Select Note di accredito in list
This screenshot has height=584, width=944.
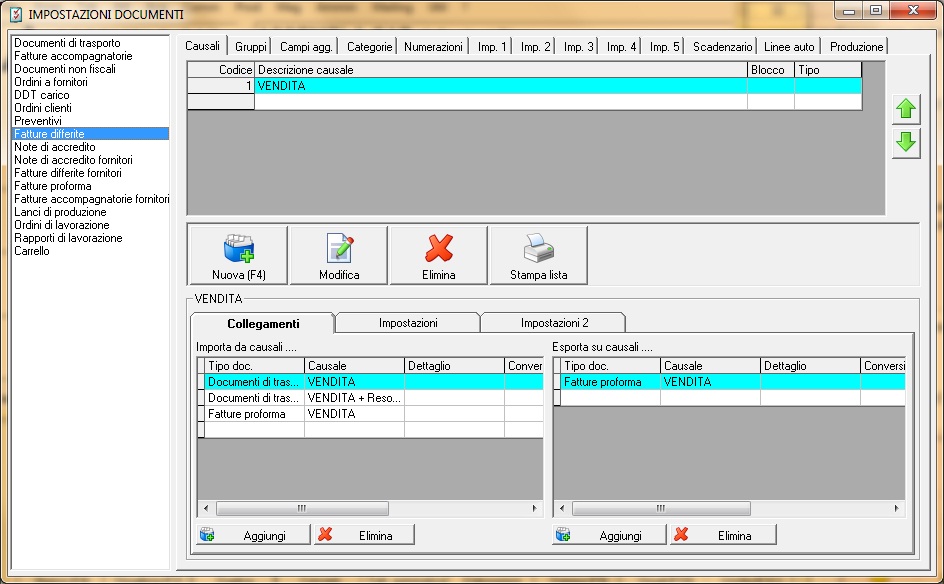90,147
